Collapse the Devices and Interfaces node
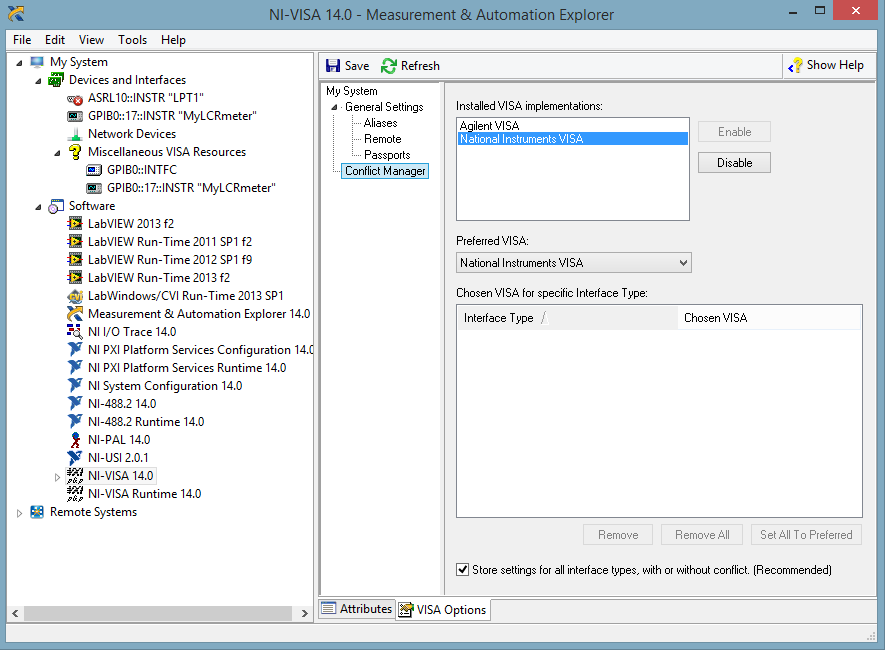 (x=38, y=81)
